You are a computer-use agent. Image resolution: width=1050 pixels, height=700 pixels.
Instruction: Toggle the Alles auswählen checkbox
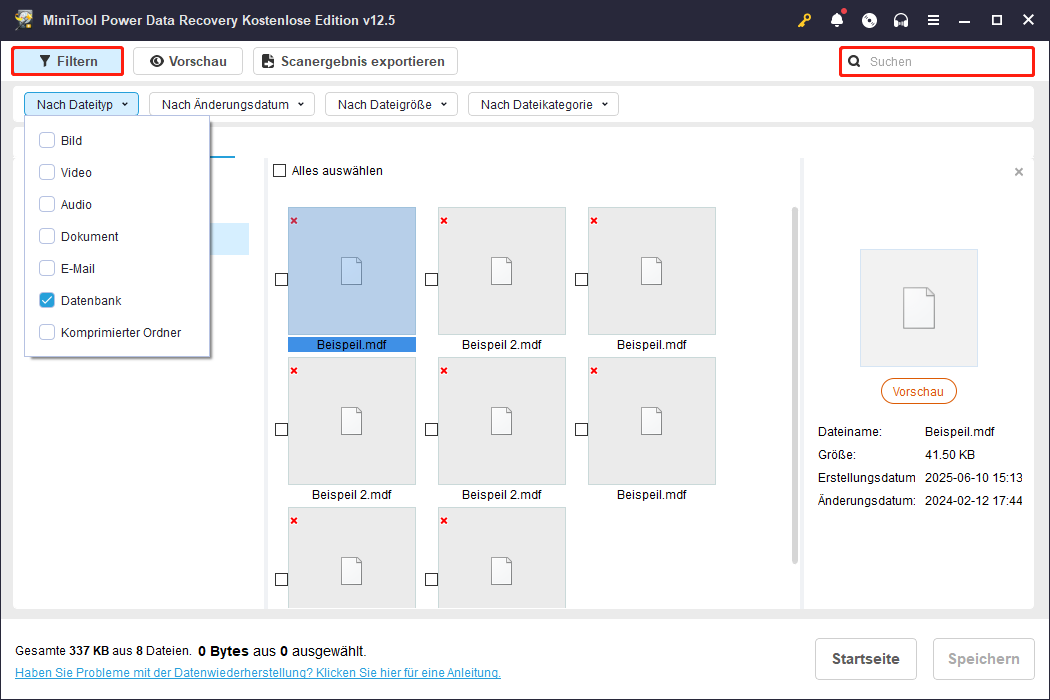[279, 171]
